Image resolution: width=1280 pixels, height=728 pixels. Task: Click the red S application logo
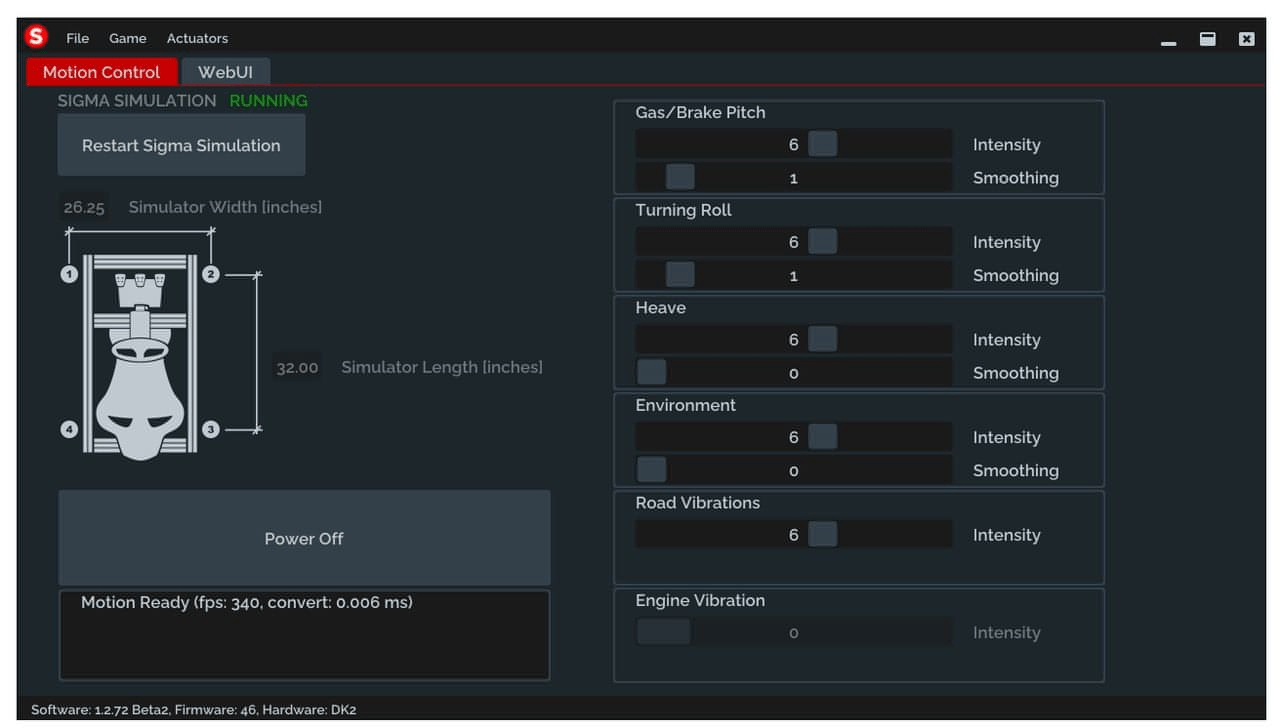[x=36, y=37]
